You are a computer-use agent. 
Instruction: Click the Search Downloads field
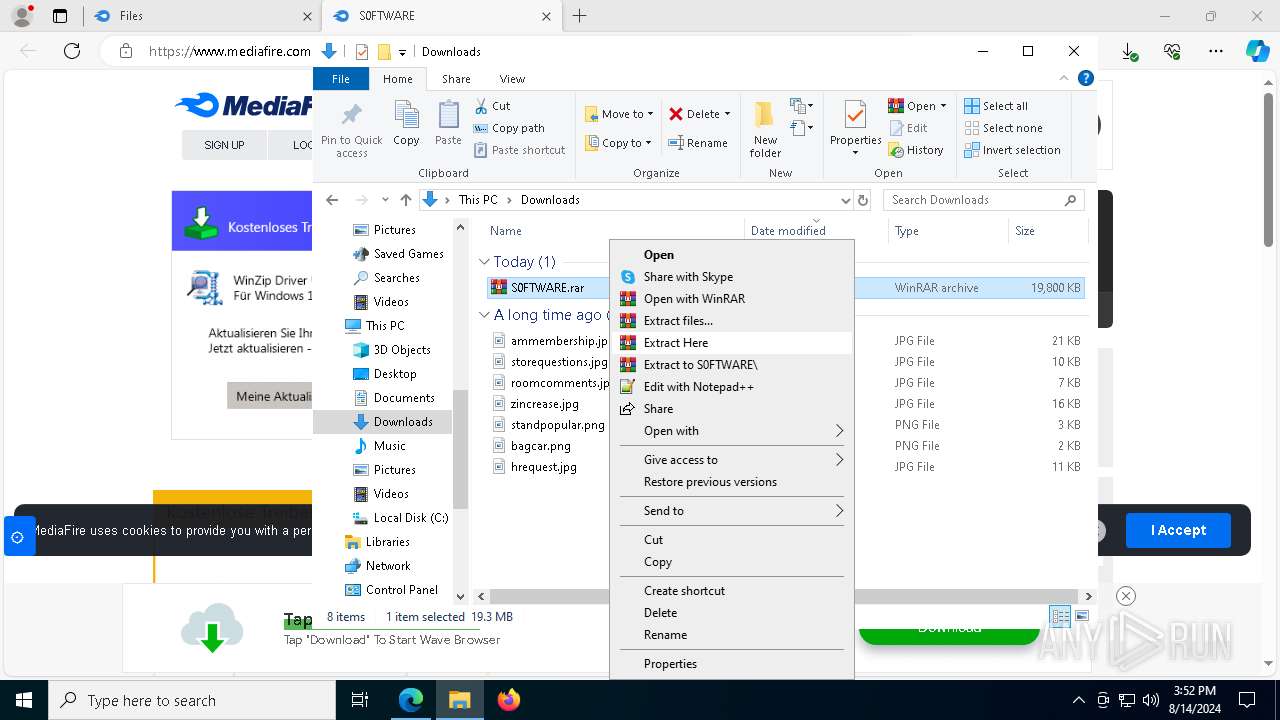point(984,200)
